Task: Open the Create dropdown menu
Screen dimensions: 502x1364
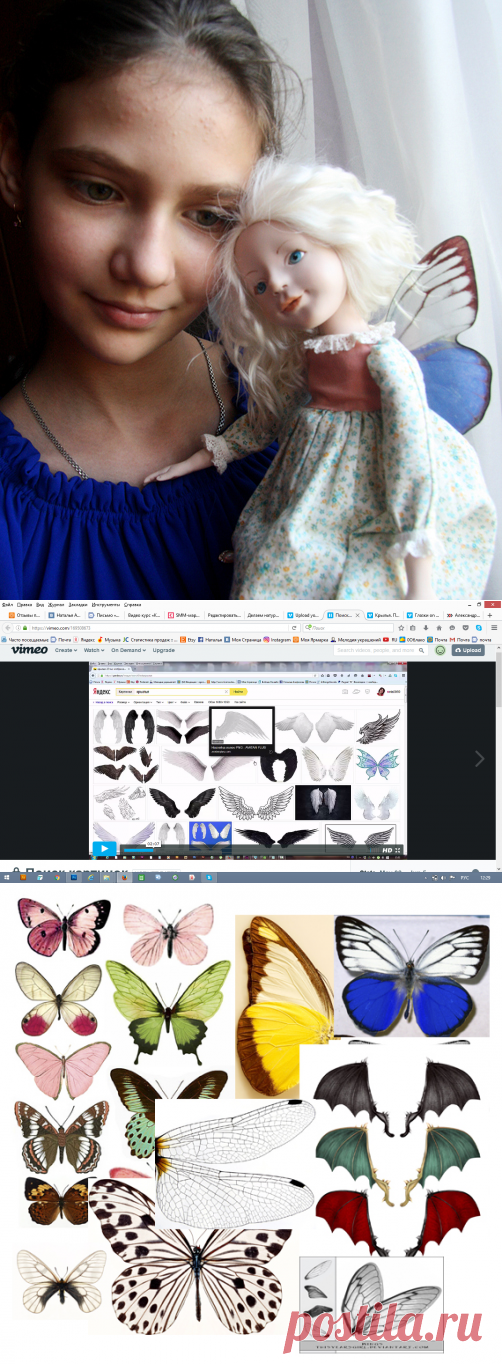Action: pos(66,650)
